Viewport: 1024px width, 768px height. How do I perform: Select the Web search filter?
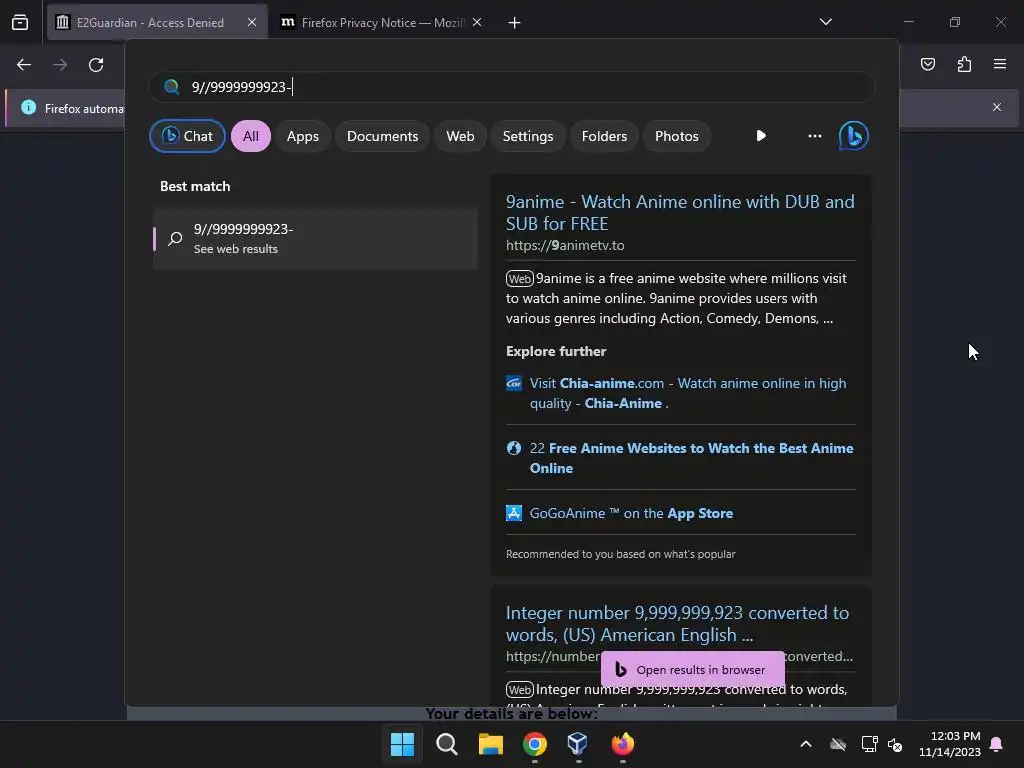[x=460, y=136]
